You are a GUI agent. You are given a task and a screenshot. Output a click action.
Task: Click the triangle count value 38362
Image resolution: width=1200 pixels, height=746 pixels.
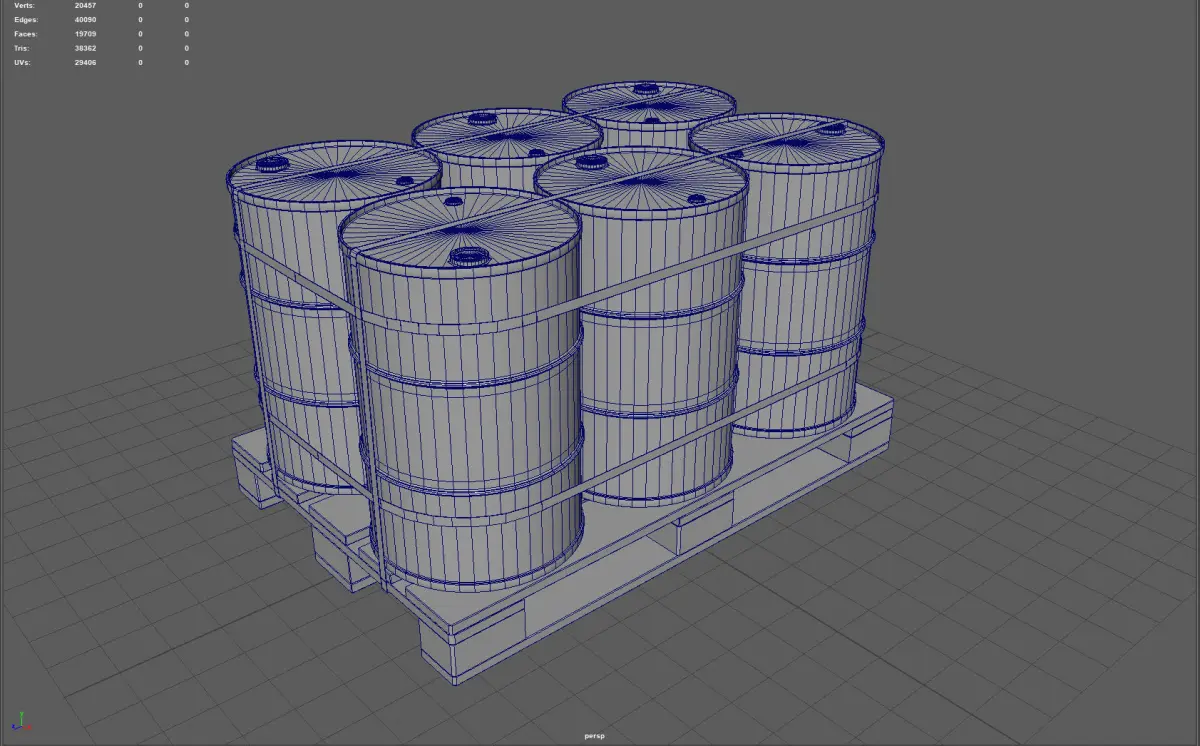[85, 48]
